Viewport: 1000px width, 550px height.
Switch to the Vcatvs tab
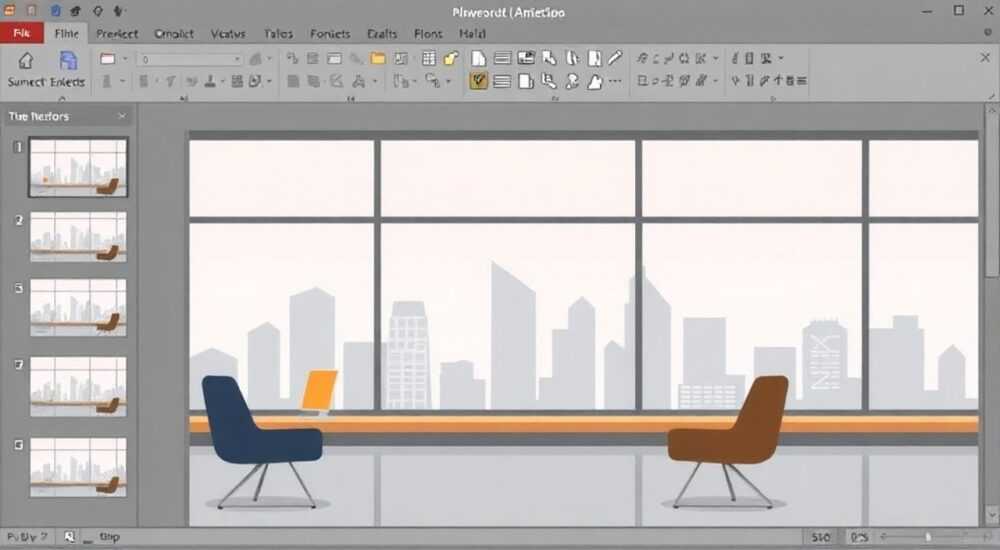click(228, 34)
